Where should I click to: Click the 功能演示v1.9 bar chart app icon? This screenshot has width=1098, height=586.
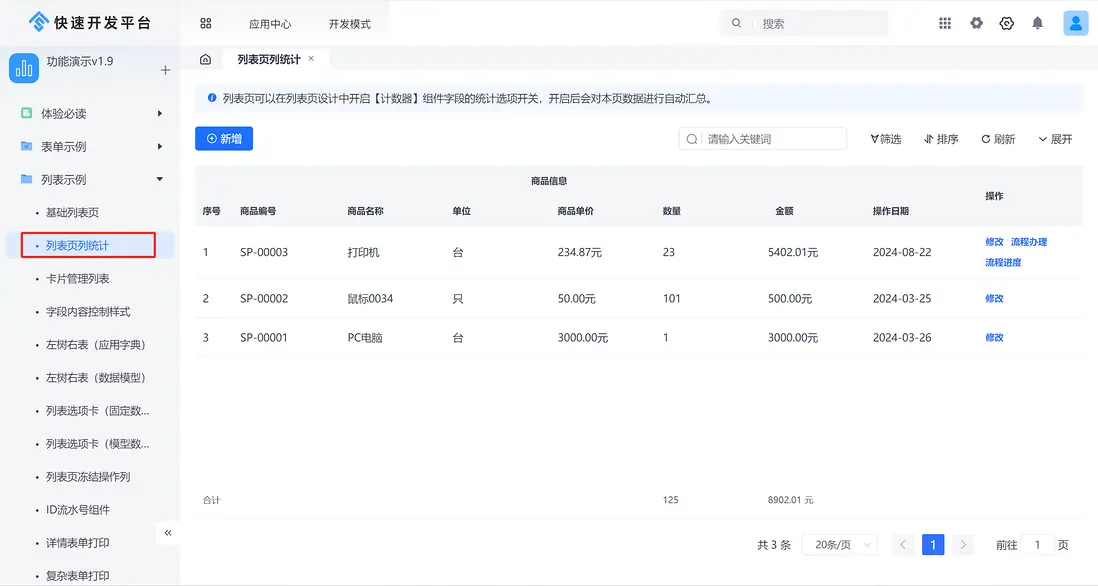(24, 68)
